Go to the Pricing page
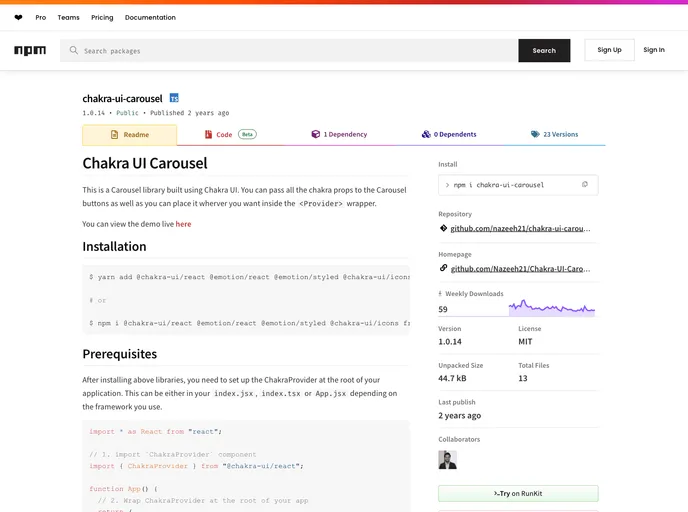The height and width of the screenshot is (512, 688). pos(102,18)
